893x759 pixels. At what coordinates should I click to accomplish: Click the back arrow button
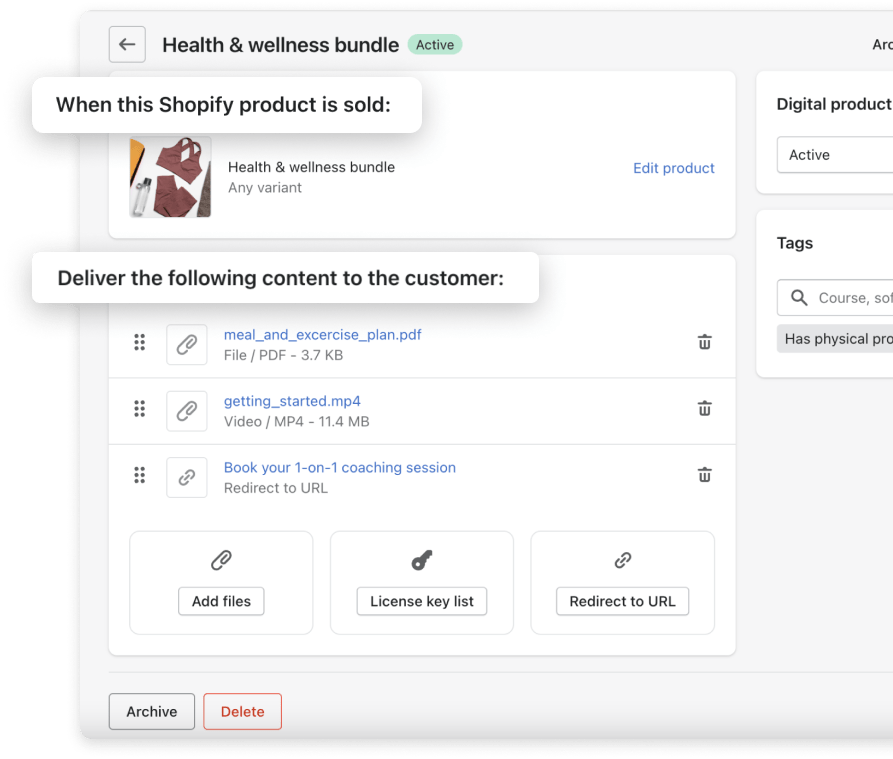[127, 45]
